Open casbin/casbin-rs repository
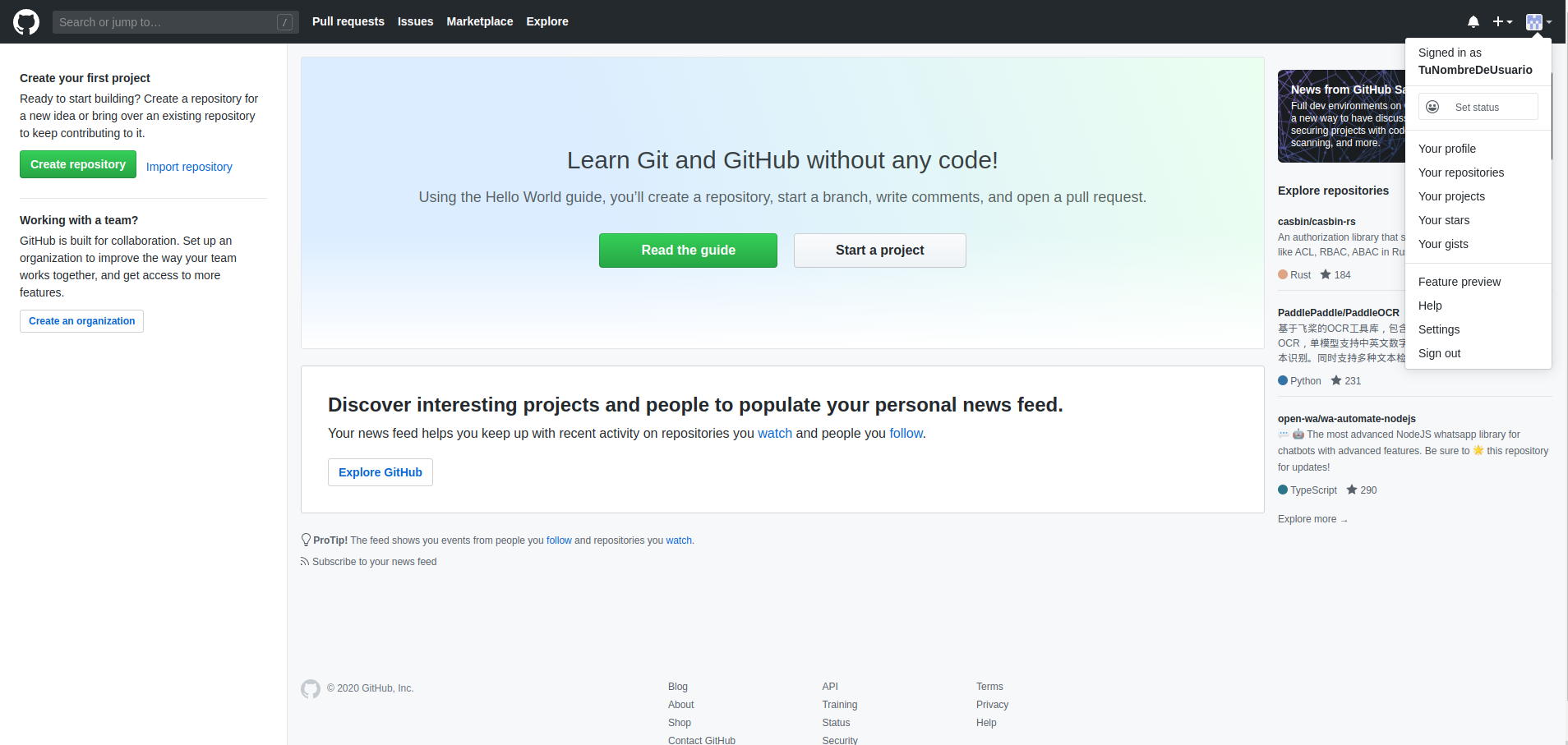This screenshot has width=1568, height=745. tap(1317, 222)
